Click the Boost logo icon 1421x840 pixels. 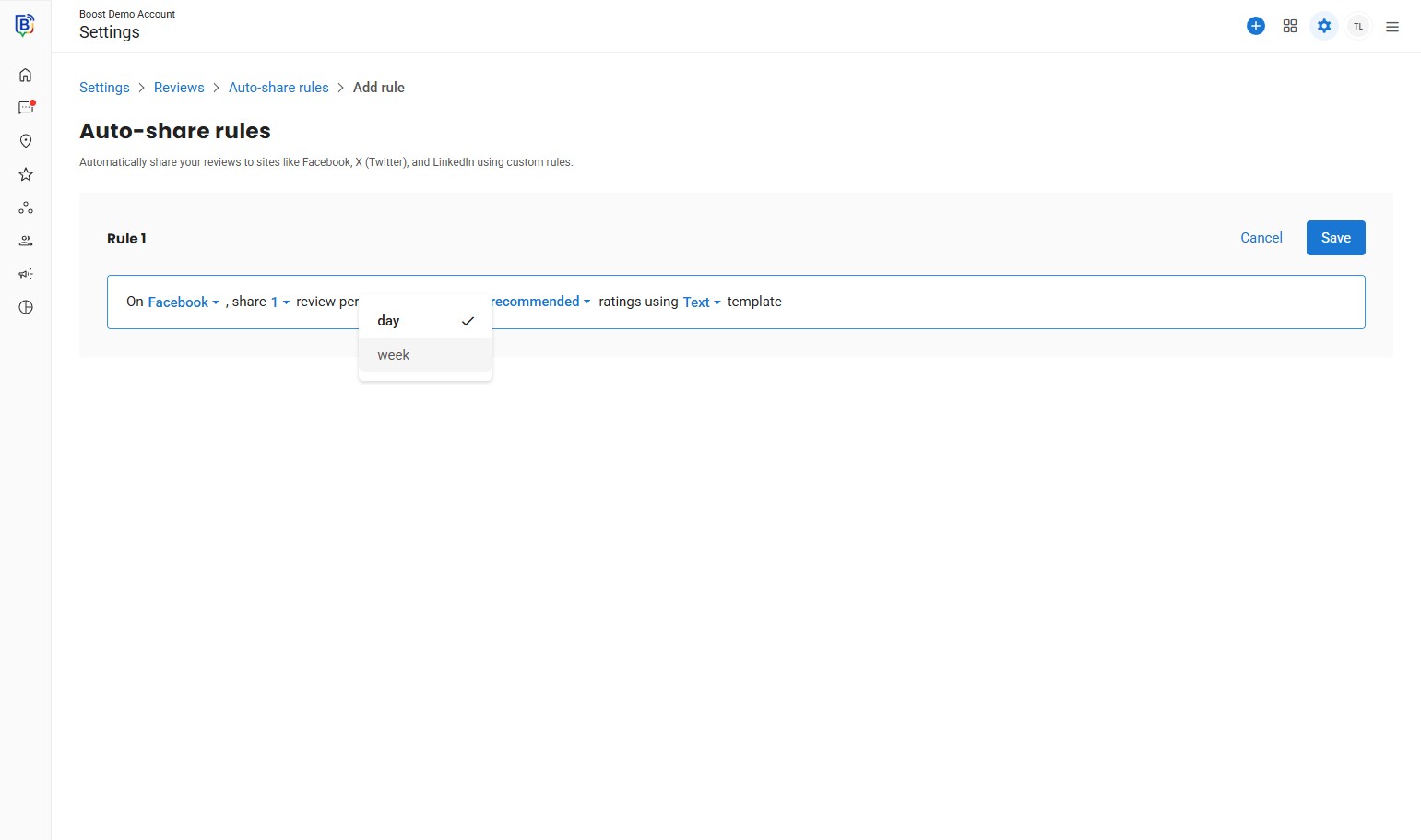[x=25, y=26]
